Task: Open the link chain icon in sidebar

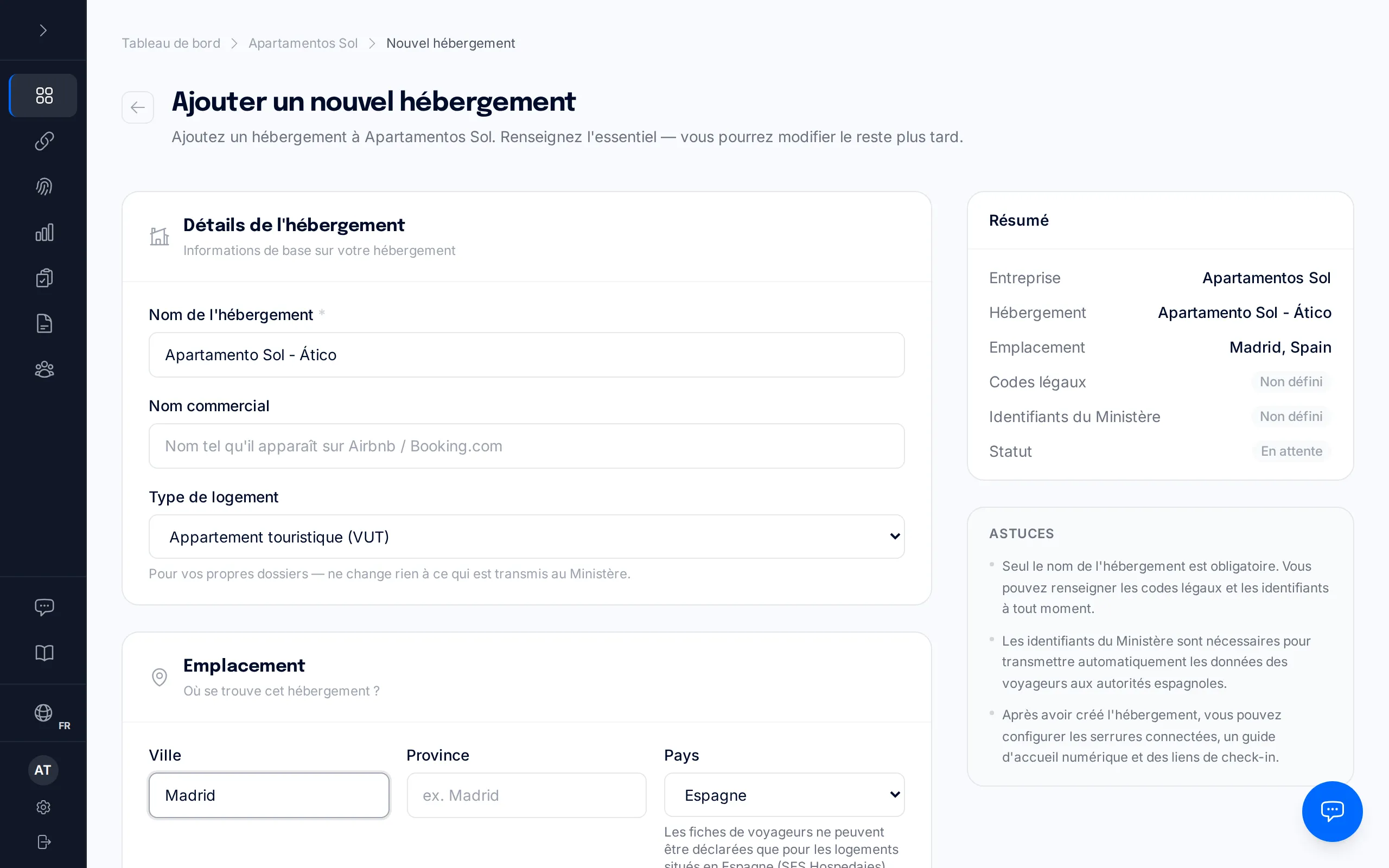Action: click(x=43, y=141)
